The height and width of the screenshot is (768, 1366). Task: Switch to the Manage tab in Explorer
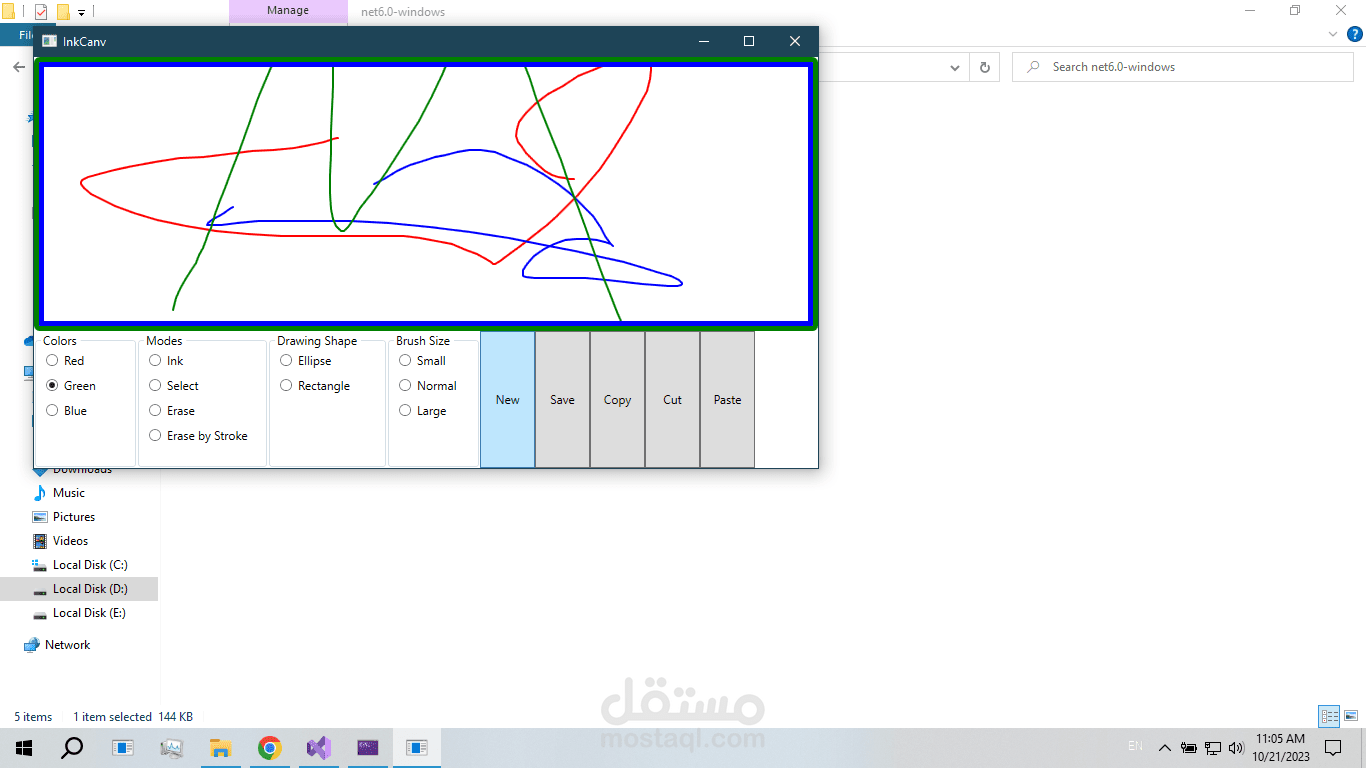pyautogui.click(x=288, y=11)
